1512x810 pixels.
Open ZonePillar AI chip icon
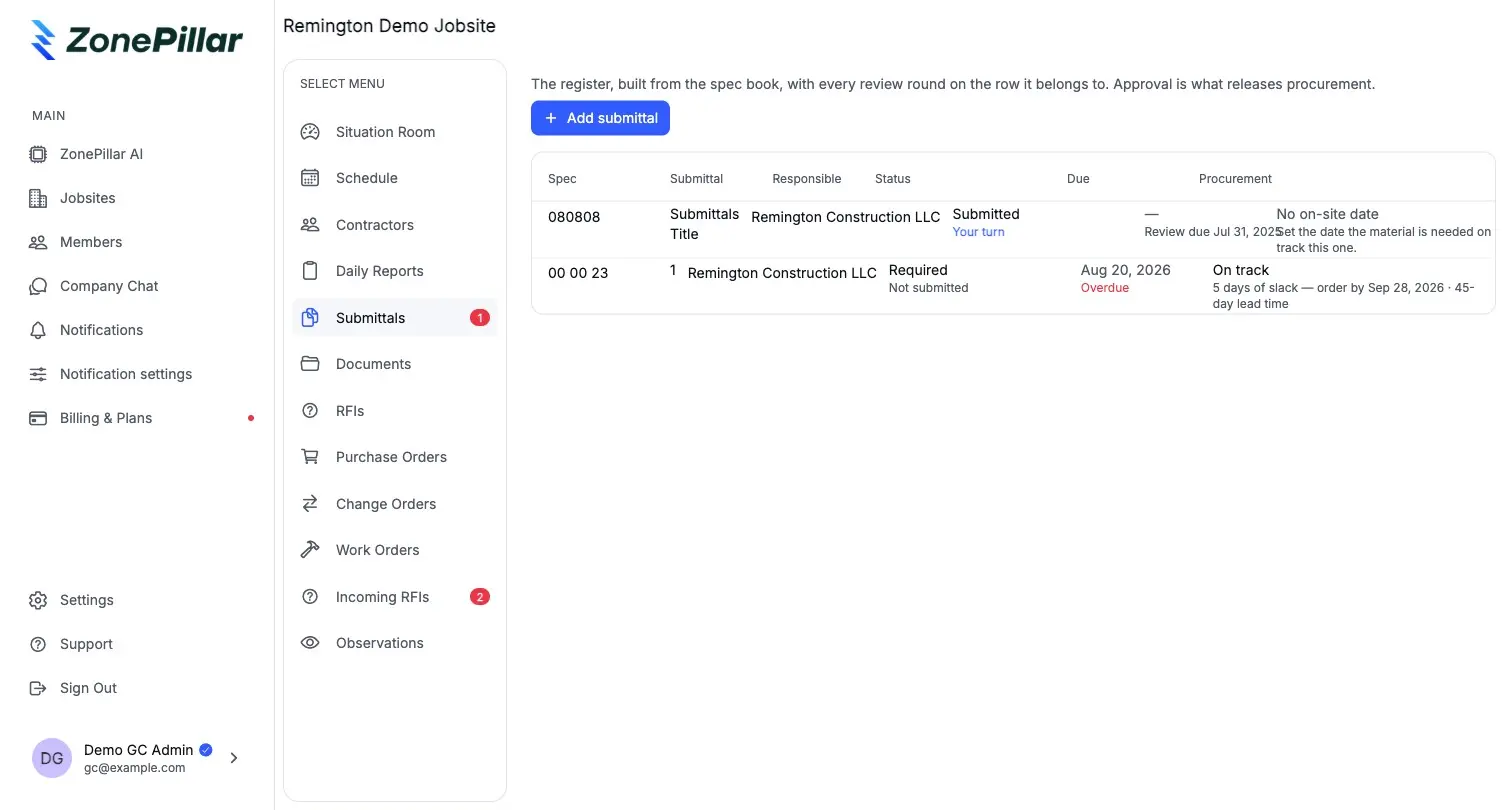click(x=38, y=154)
